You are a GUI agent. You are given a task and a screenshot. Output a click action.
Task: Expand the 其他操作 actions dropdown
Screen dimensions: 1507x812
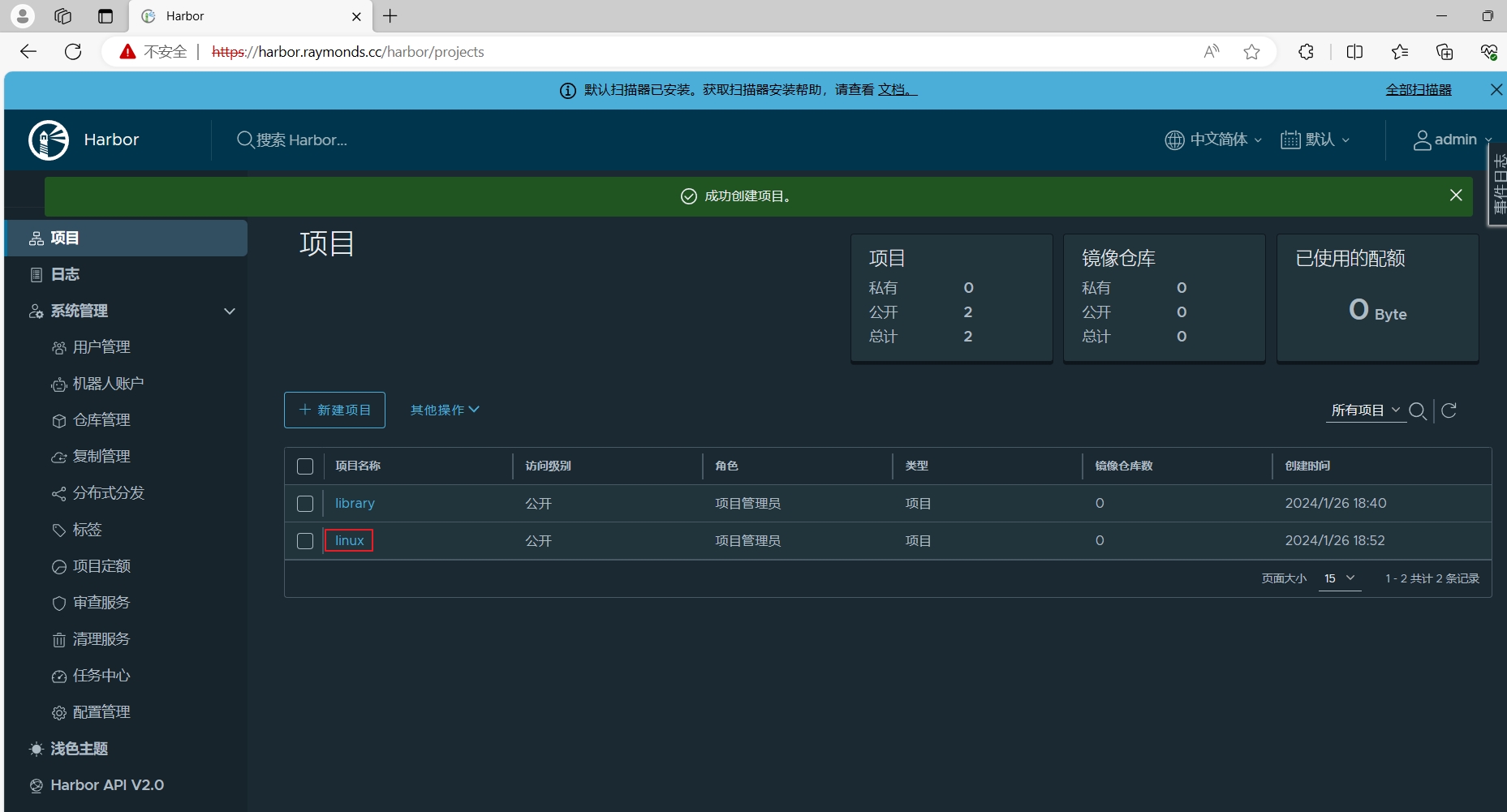(445, 410)
